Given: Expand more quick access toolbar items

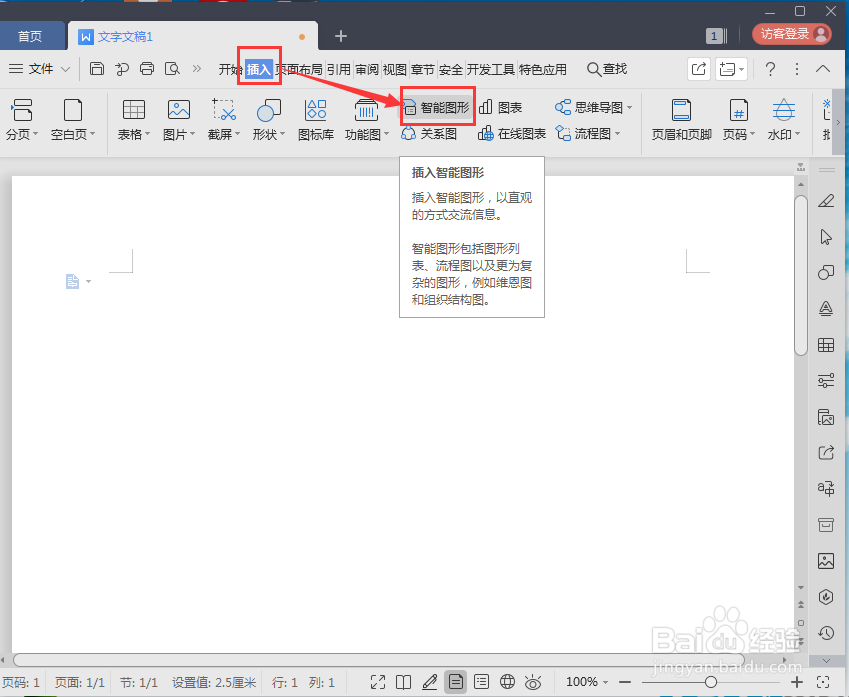Looking at the screenshot, I should pos(197,69).
